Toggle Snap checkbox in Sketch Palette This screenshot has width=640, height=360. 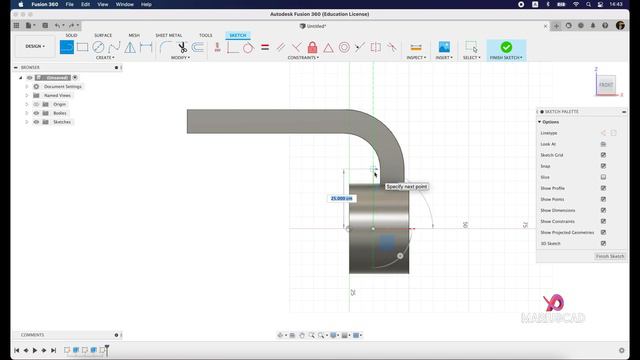point(603,166)
